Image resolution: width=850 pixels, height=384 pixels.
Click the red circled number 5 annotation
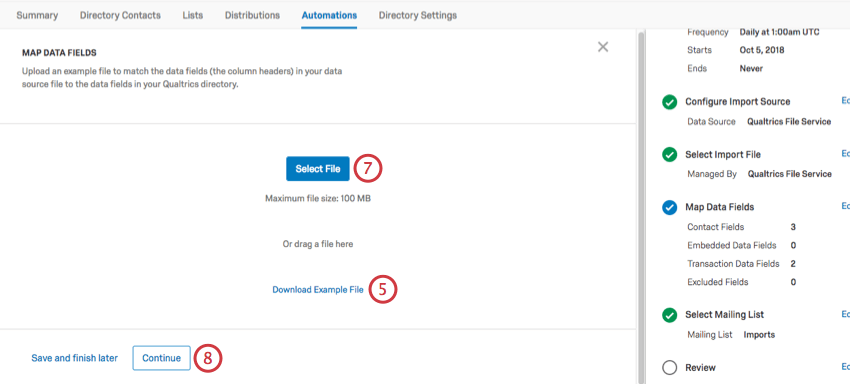383,290
